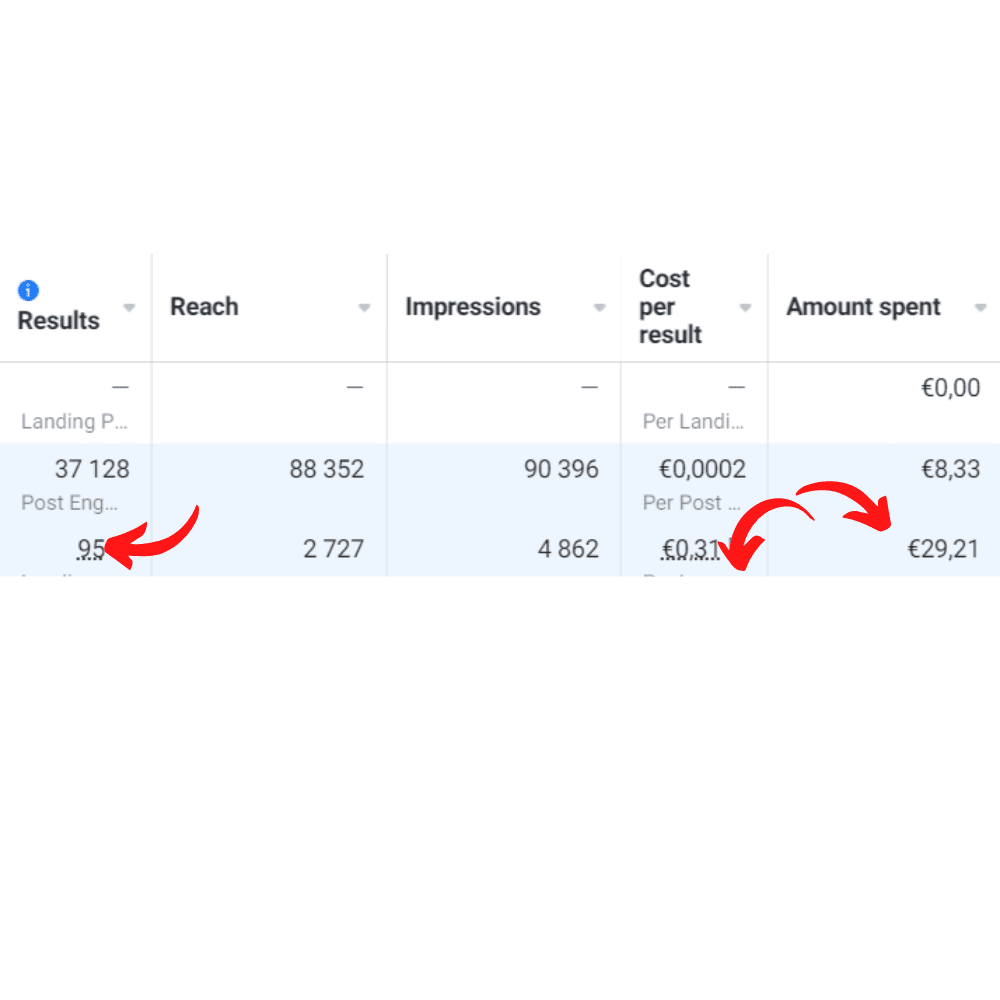Open the Impressions column dropdown arrow
This screenshot has width=1000, height=1000.
[x=599, y=308]
